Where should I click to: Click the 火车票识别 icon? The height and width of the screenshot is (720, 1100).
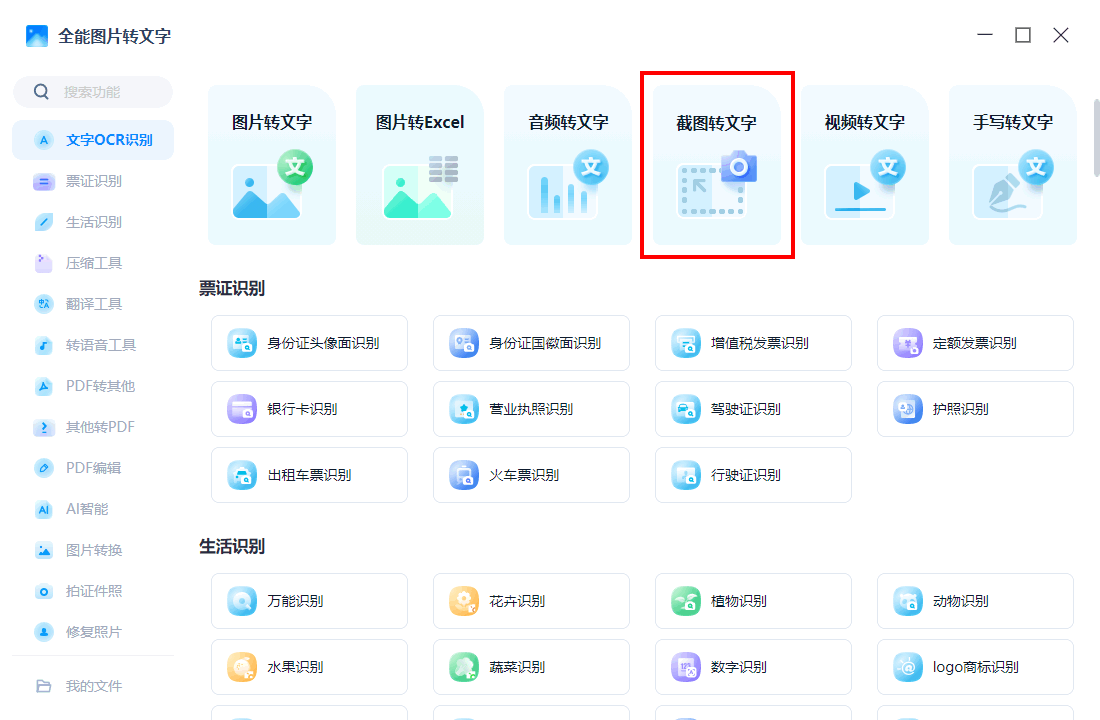point(464,475)
